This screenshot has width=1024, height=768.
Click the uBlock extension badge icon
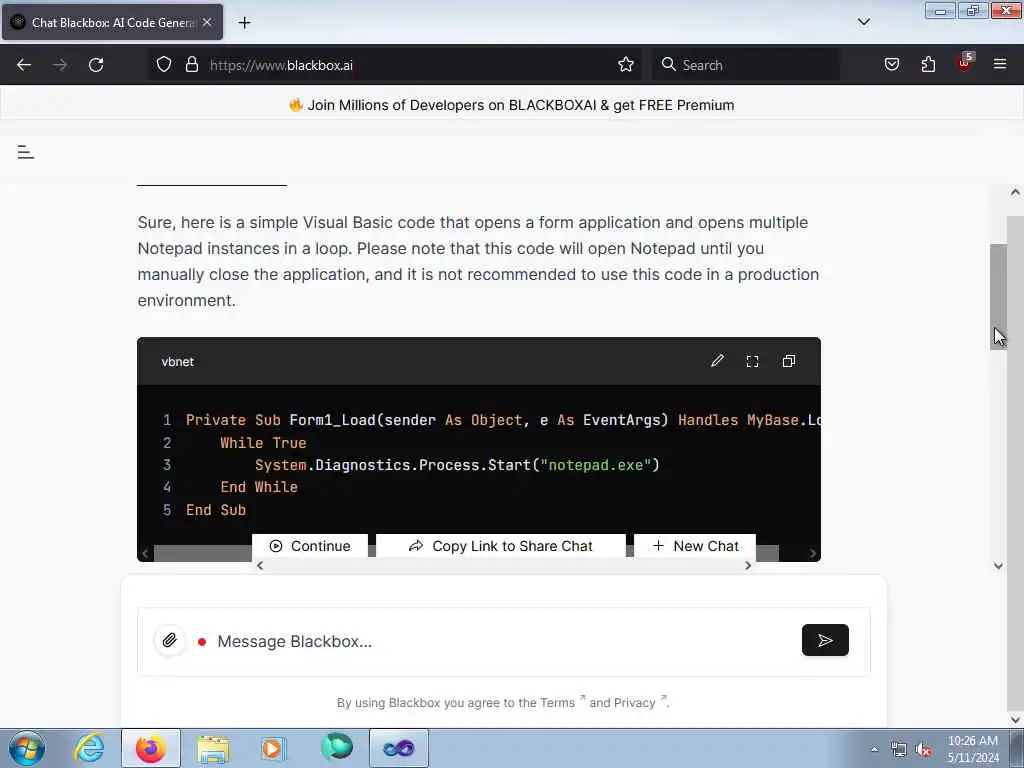pos(965,62)
